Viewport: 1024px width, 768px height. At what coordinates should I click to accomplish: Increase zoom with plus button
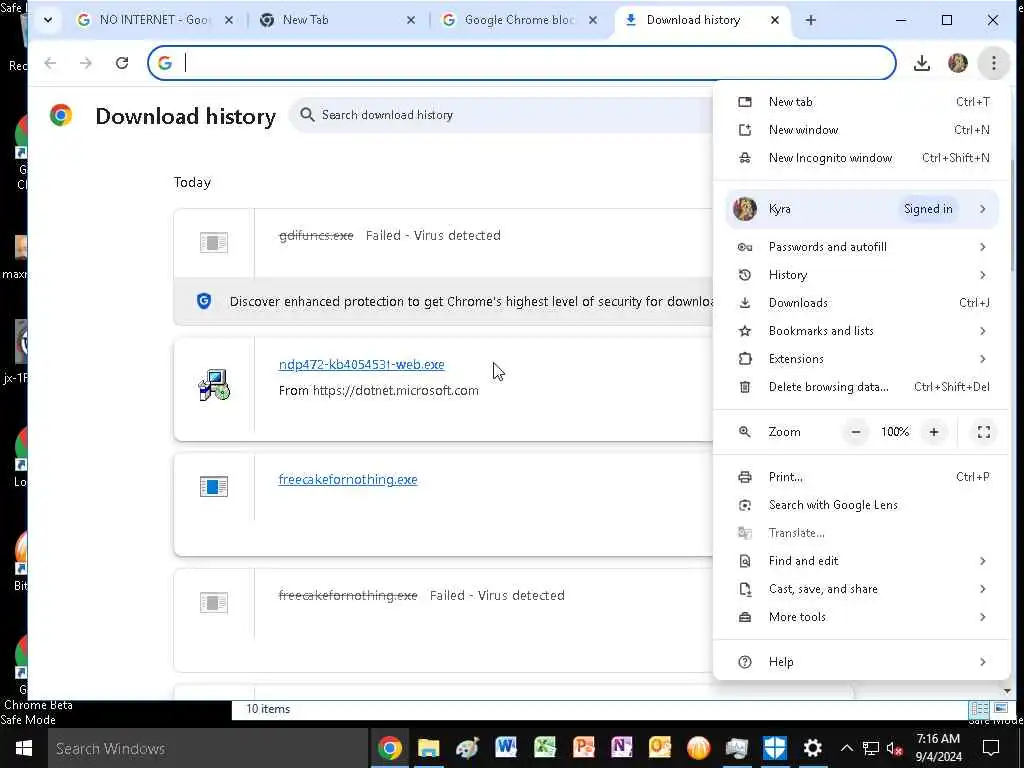934,432
